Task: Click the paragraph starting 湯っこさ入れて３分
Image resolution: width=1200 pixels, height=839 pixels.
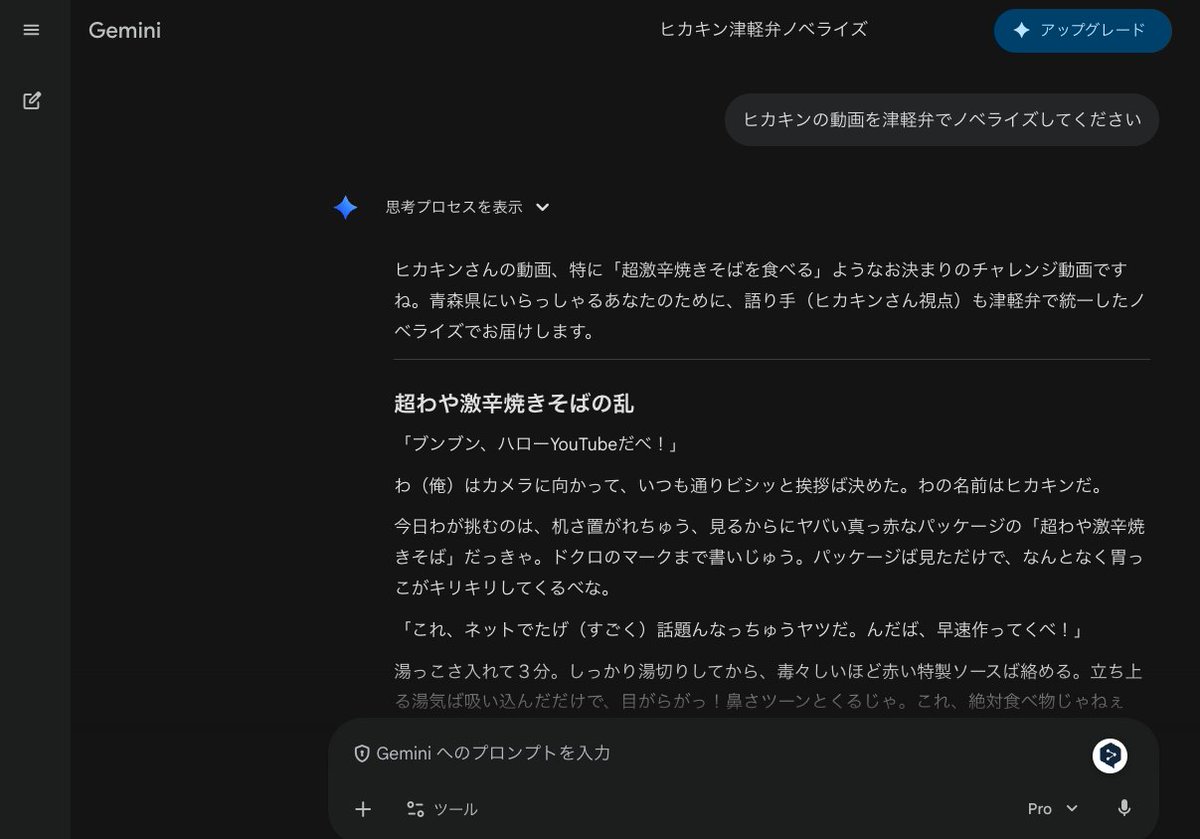Action: 768,686
